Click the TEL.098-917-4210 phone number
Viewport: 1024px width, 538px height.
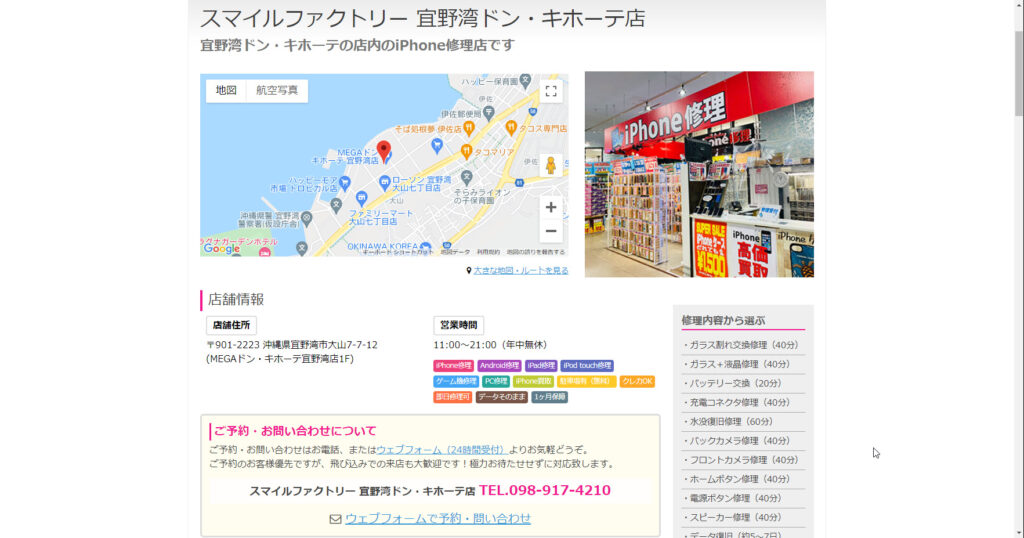pyautogui.click(x=545, y=490)
